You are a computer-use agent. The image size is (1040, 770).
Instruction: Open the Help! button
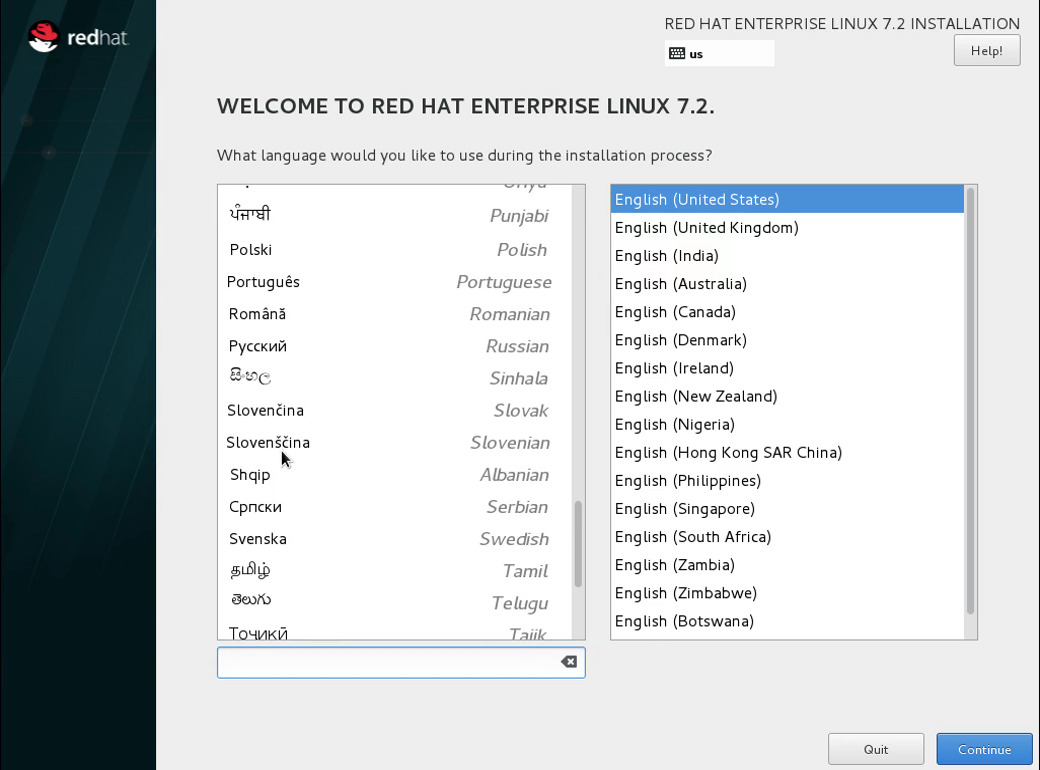click(x=986, y=50)
